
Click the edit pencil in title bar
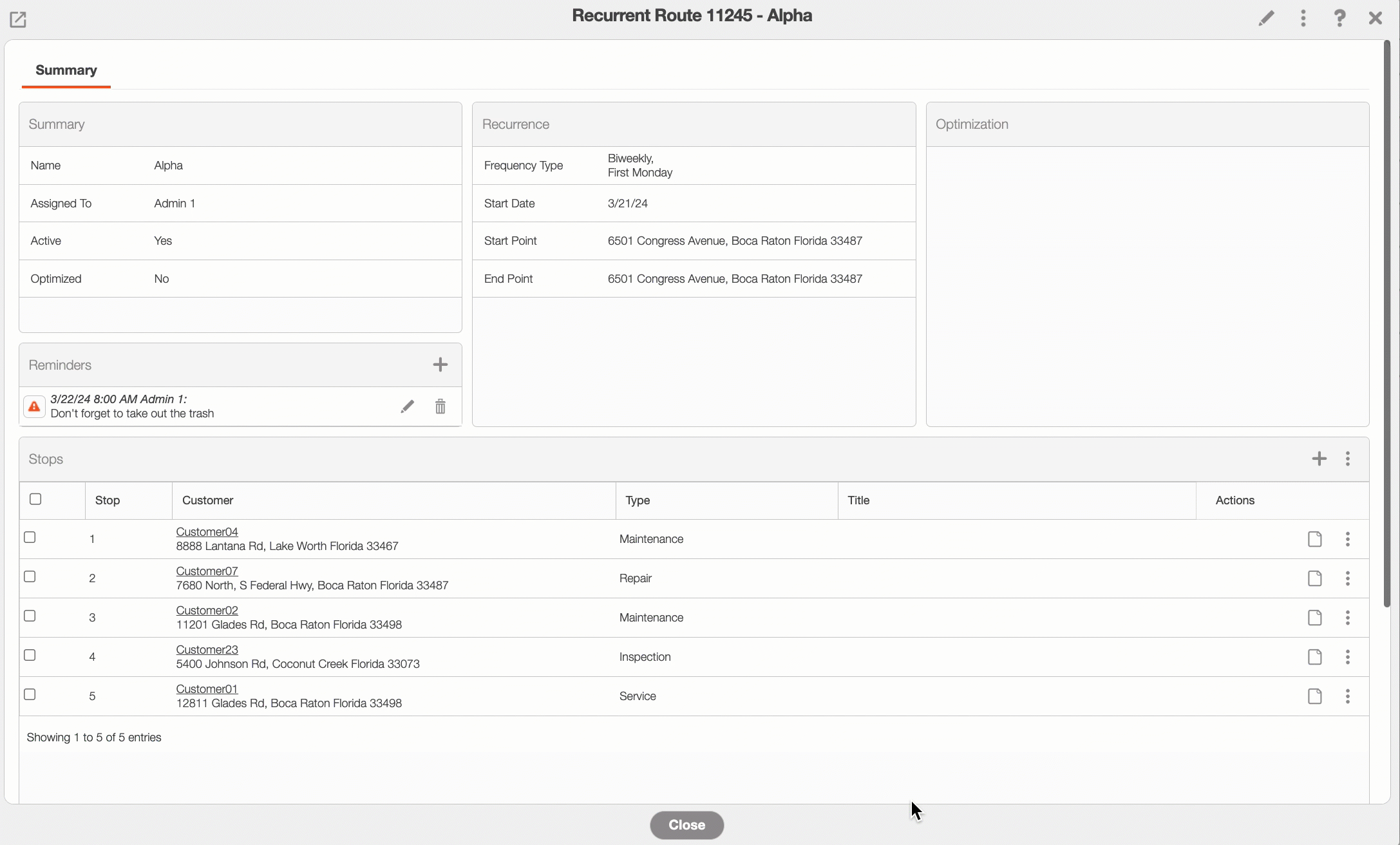coord(1266,18)
